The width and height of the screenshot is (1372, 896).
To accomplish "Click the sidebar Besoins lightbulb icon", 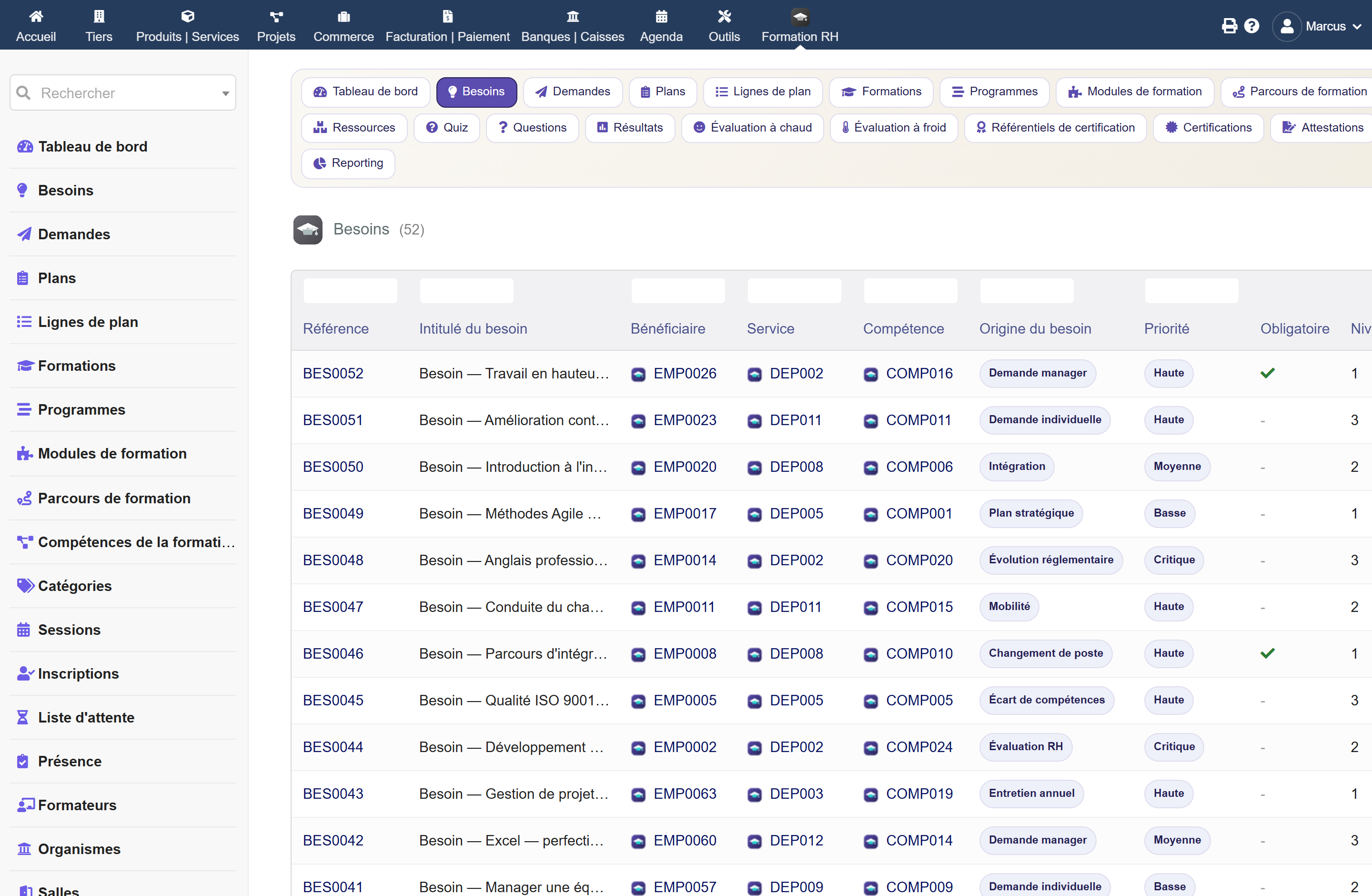I will coord(22,190).
